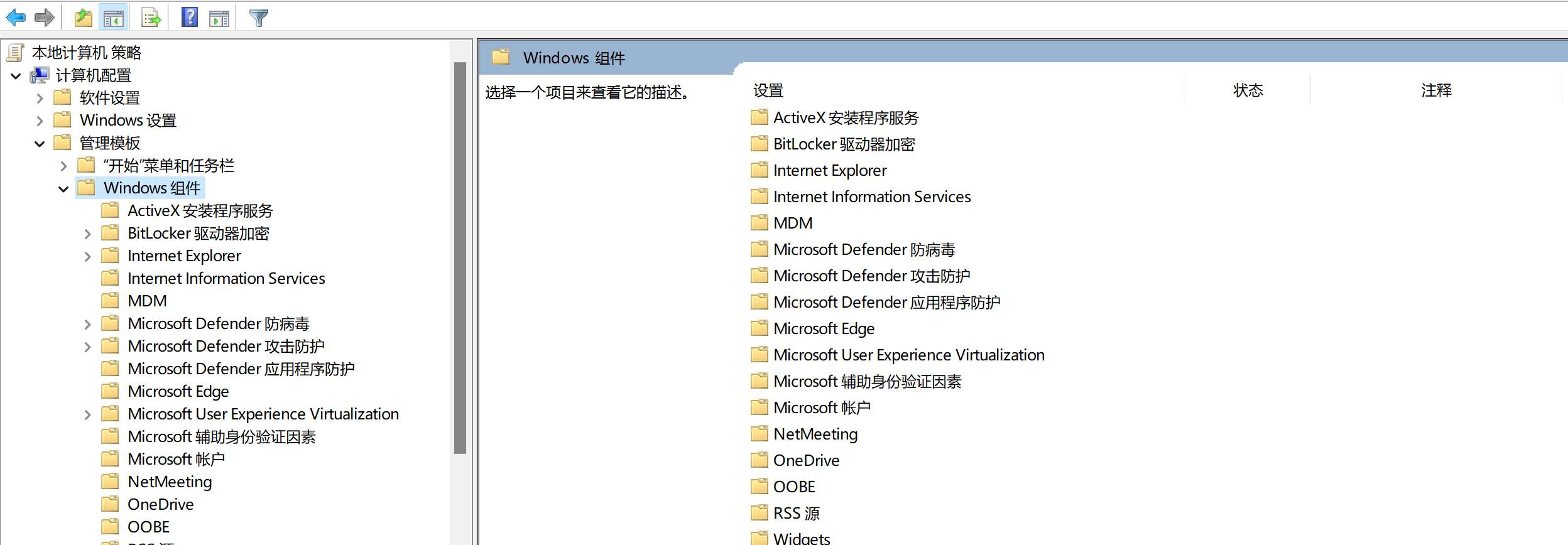Image resolution: width=1568 pixels, height=545 pixels.
Task: Open Microsoft 辅助身份验证因素 in right list
Action: click(867, 381)
